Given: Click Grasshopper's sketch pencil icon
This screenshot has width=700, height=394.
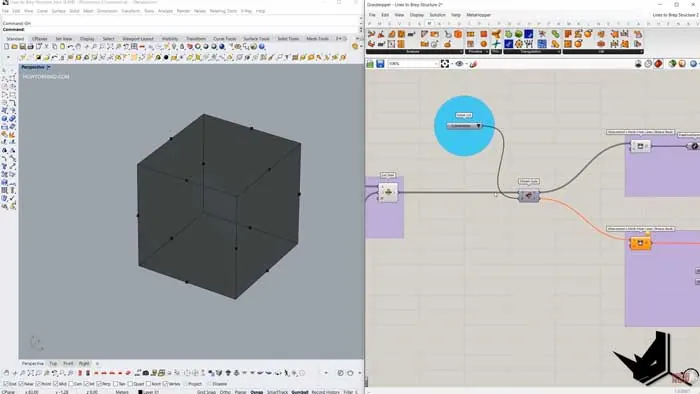Looking at the screenshot, I should pyautogui.click(x=473, y=64).
